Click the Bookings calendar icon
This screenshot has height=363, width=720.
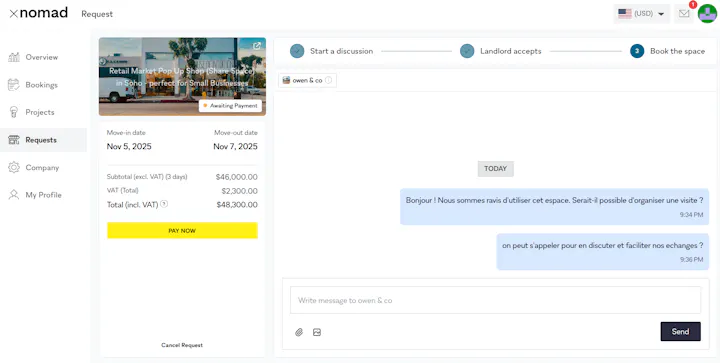click(x=14, y=85)
